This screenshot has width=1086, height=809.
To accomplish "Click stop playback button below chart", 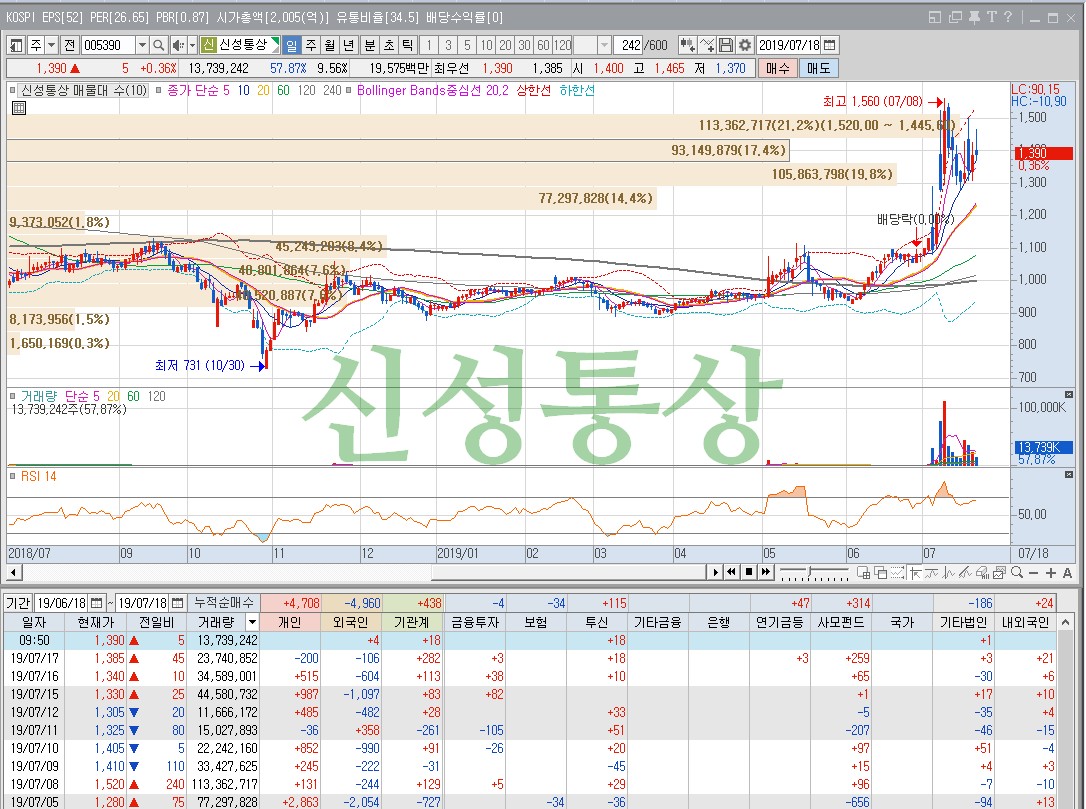I will (x=749, y=572).
